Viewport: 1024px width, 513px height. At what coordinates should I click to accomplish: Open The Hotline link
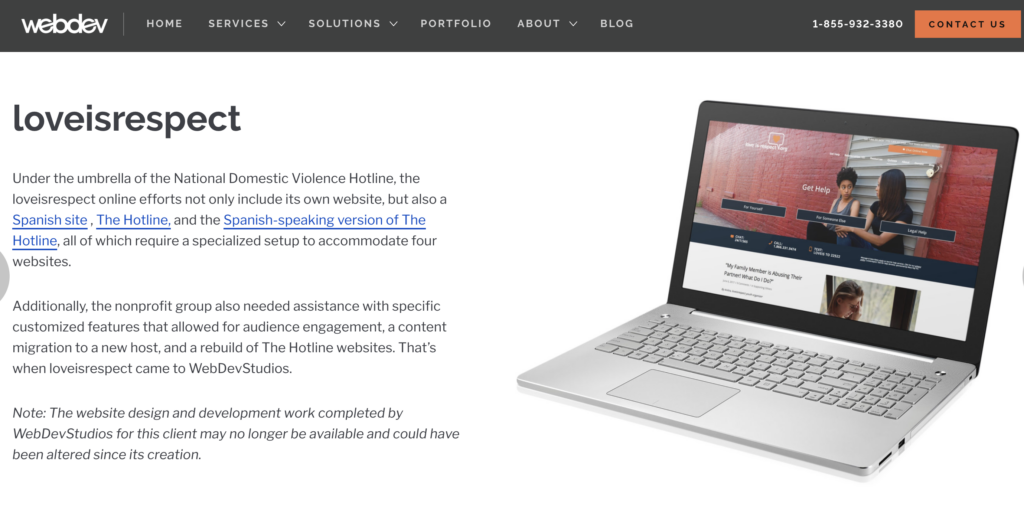(133, 220)
